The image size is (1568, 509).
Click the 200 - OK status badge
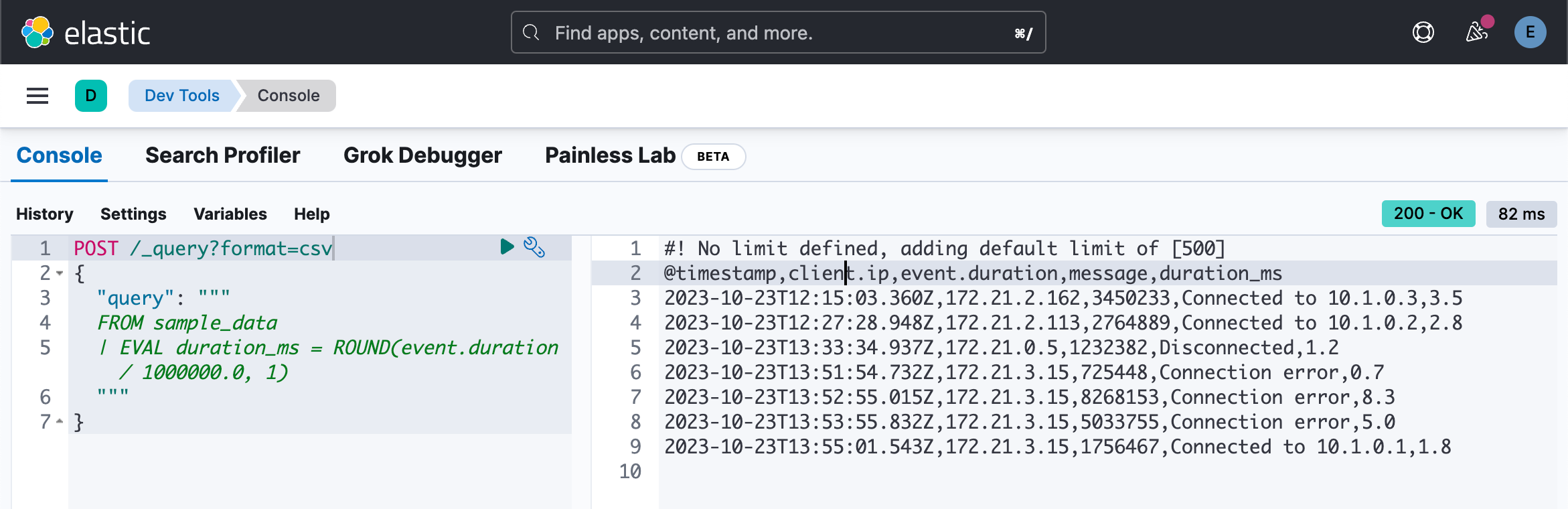pyautogui.click(x=1428, y=214)
